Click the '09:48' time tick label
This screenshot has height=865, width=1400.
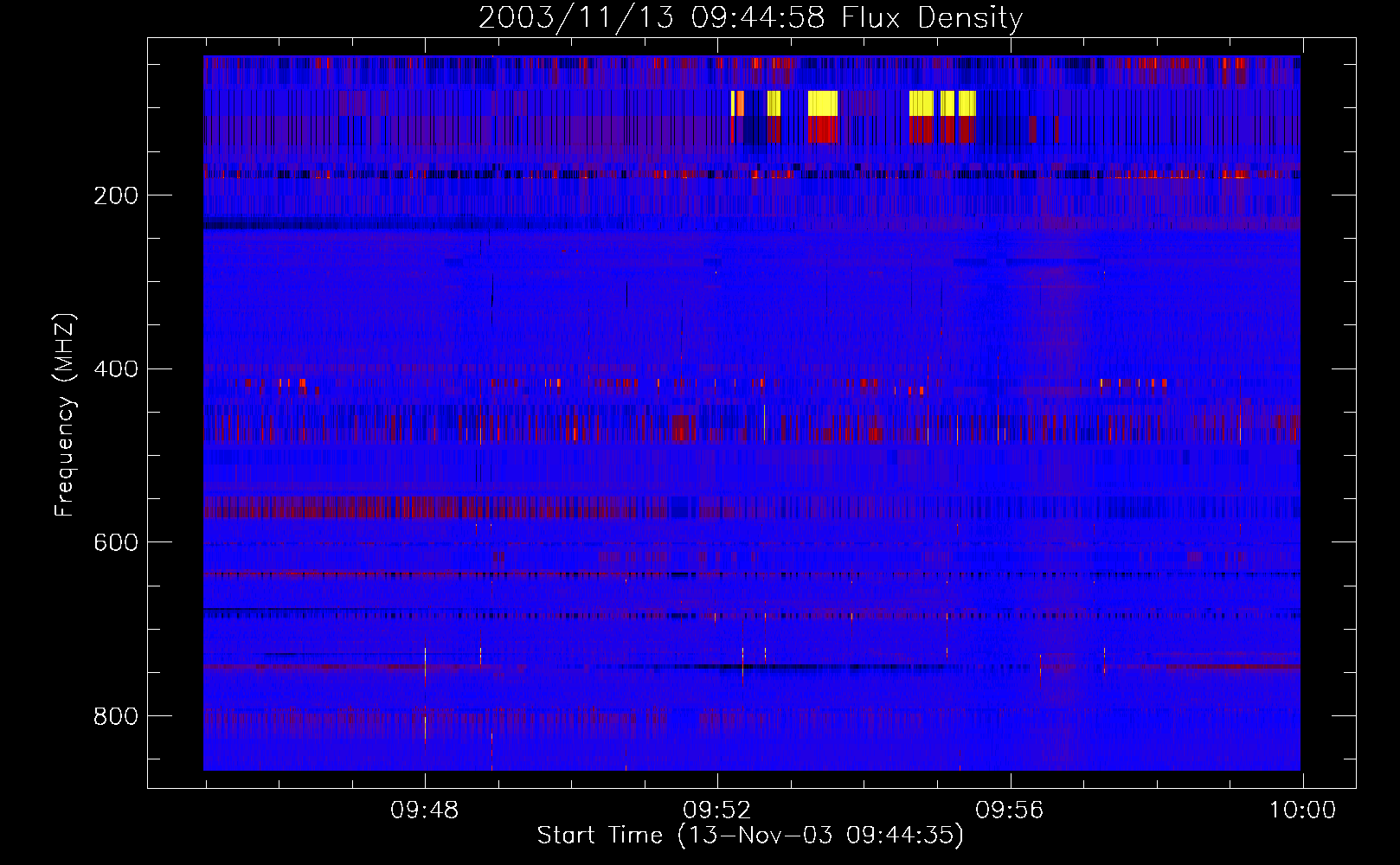pos(425,811)
